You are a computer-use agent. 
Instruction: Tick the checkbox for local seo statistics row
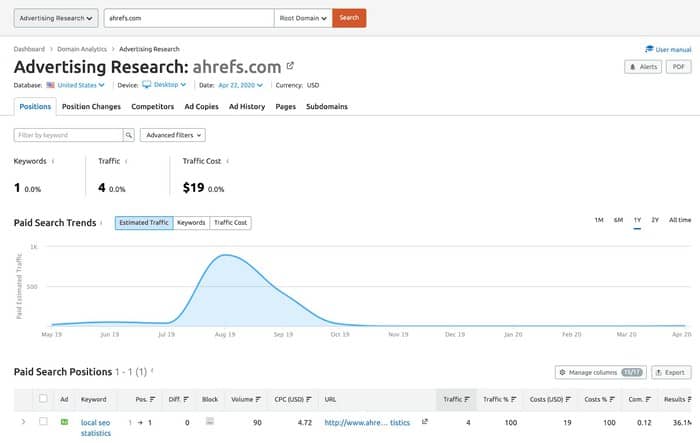pos(43,421)
